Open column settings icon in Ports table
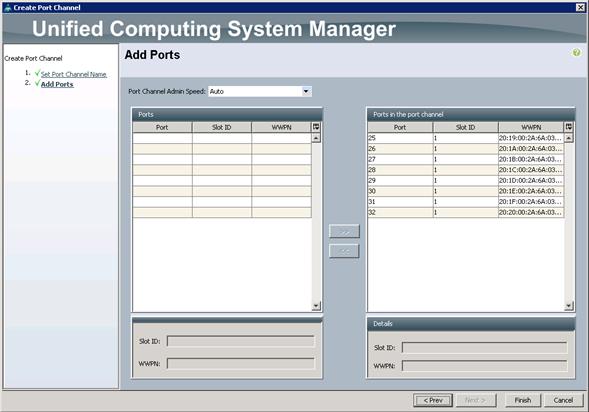Screen dimensions: 589x412 tap(316, 127)
